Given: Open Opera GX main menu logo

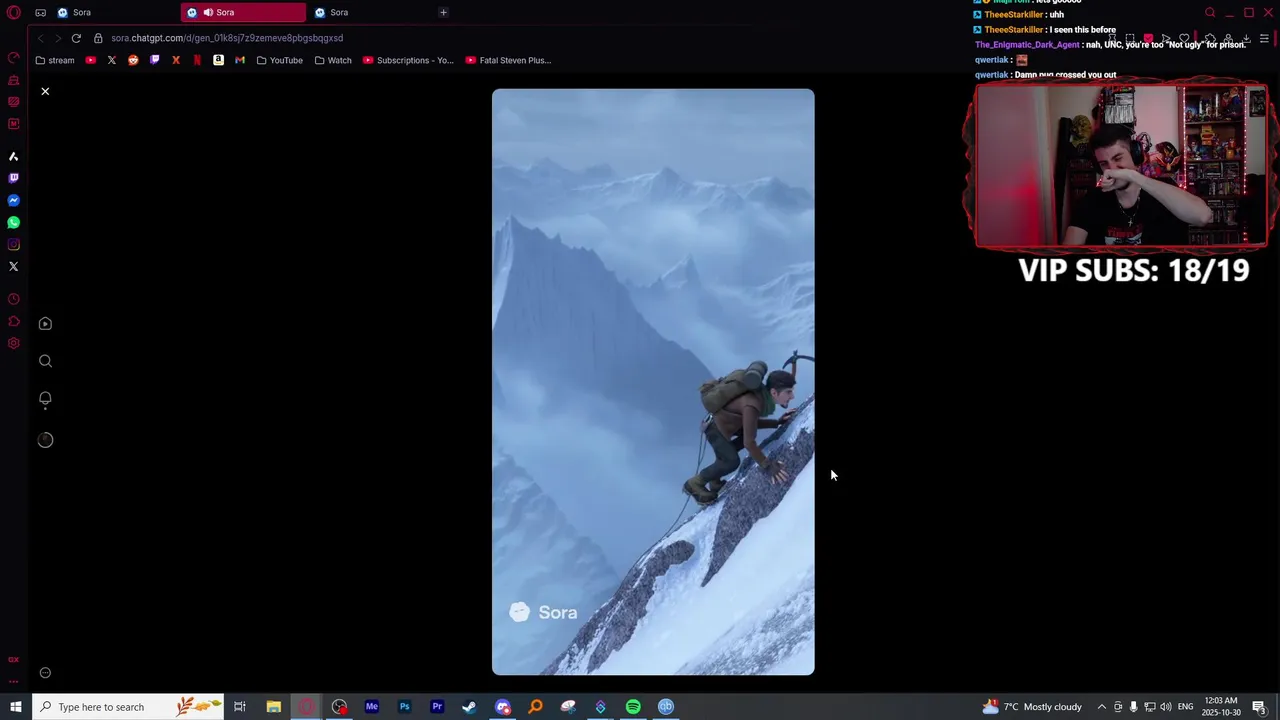Looking at the screenshot, I should click(14, 12).
